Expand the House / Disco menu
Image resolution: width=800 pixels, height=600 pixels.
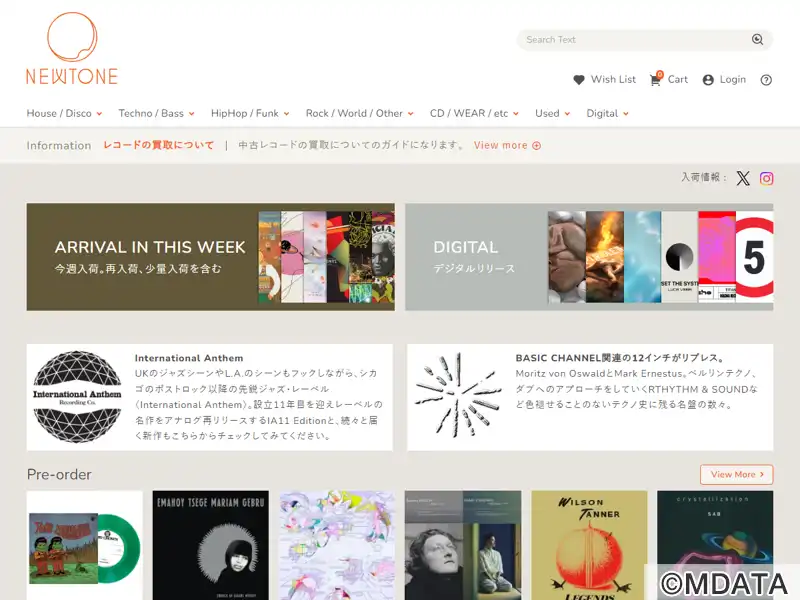[64, 113]
